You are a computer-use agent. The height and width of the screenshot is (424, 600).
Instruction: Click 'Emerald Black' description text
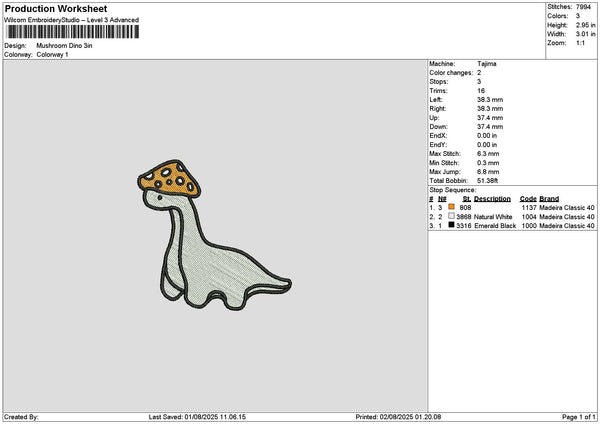coord(495,226)
